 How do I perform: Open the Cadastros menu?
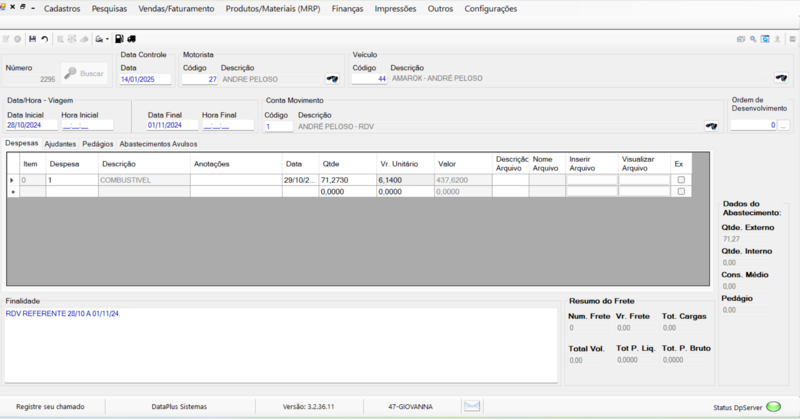(62, 9)
